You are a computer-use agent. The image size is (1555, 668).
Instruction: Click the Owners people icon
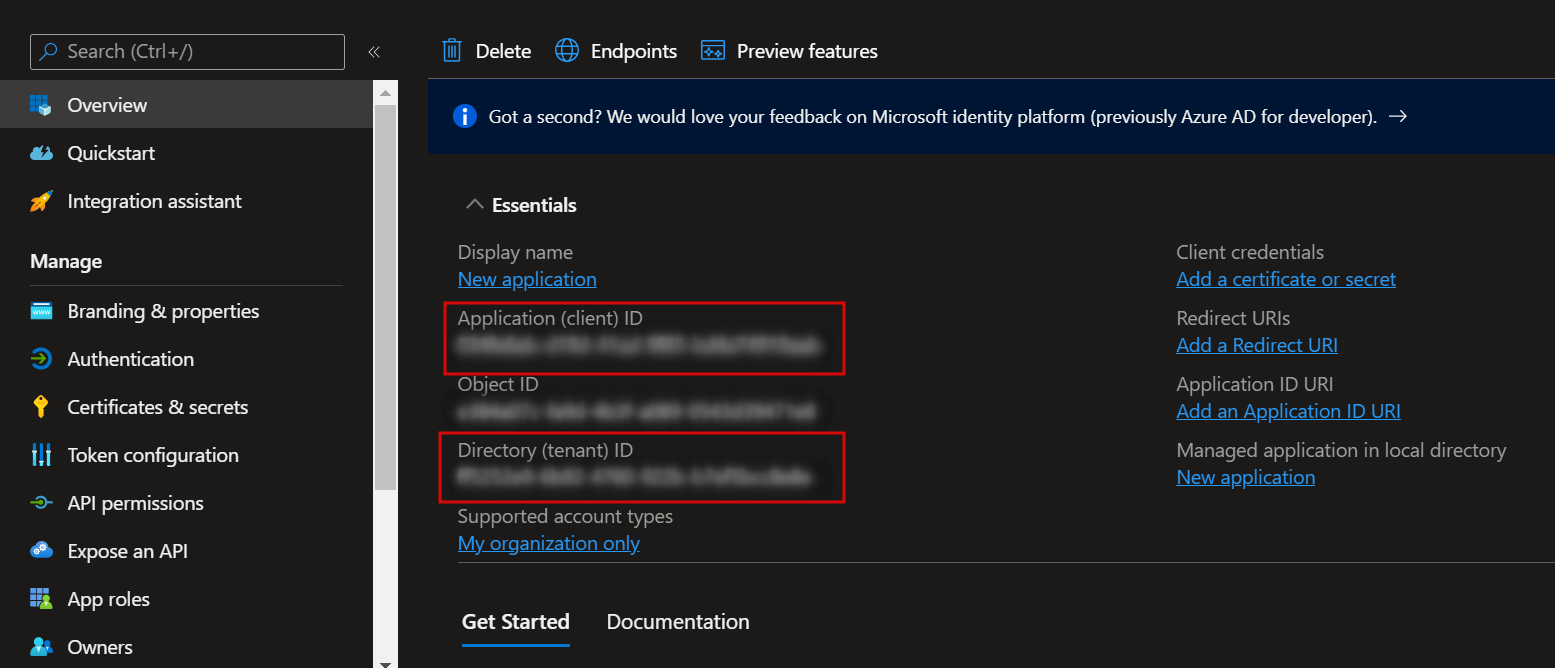(x=41, y=647)
